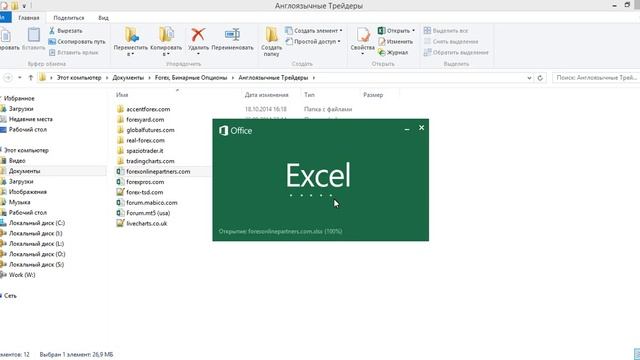Minimize the Excel splash screen
Viewport: 640px width, 360px height.
[x=407, y=129]
